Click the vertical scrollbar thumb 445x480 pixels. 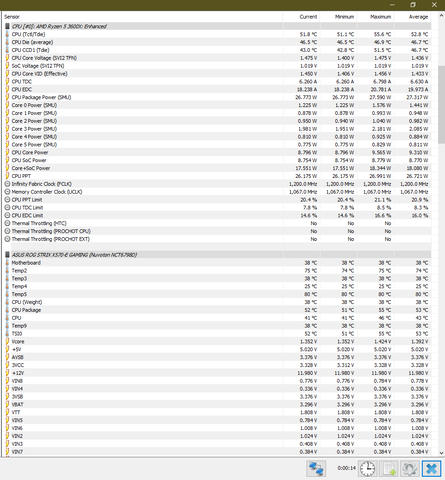pyautogui.click(x=441, y=104)
